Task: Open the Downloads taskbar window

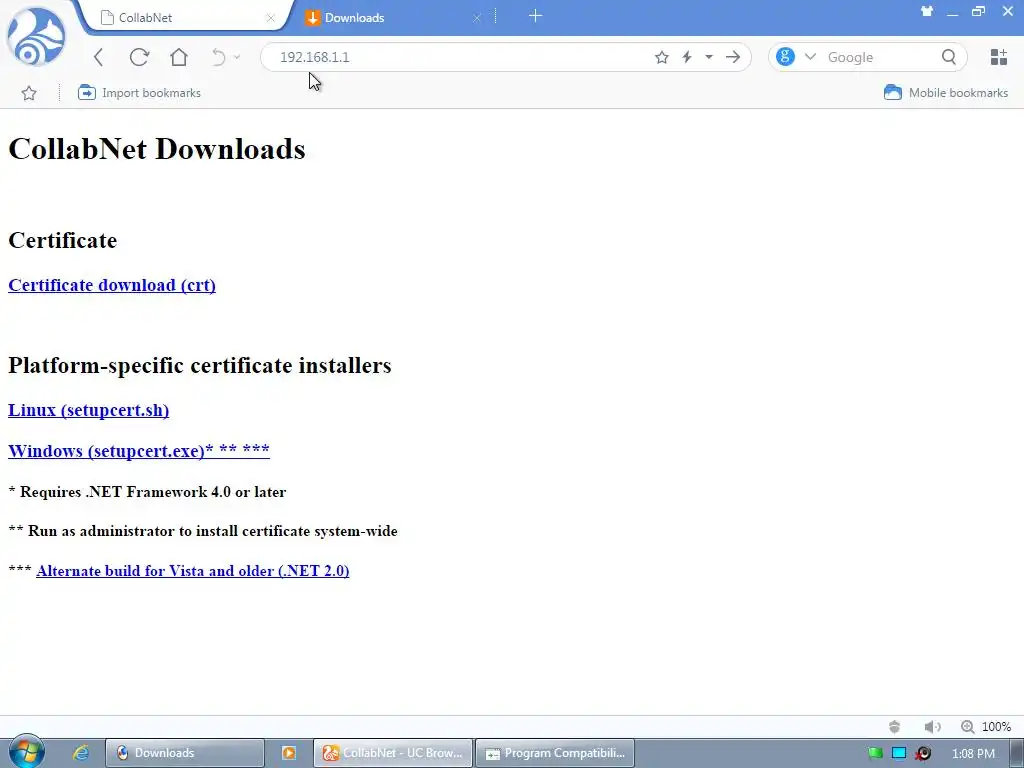Action: tap(185, 753)
